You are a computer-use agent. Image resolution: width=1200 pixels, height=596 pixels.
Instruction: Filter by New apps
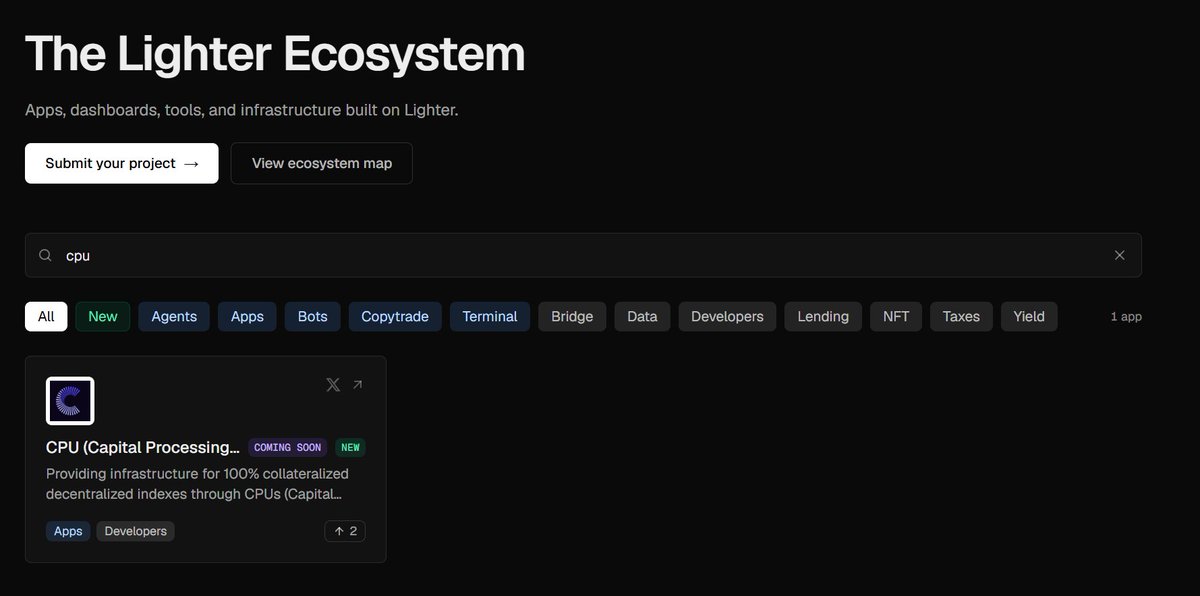(x=103, y=316)
